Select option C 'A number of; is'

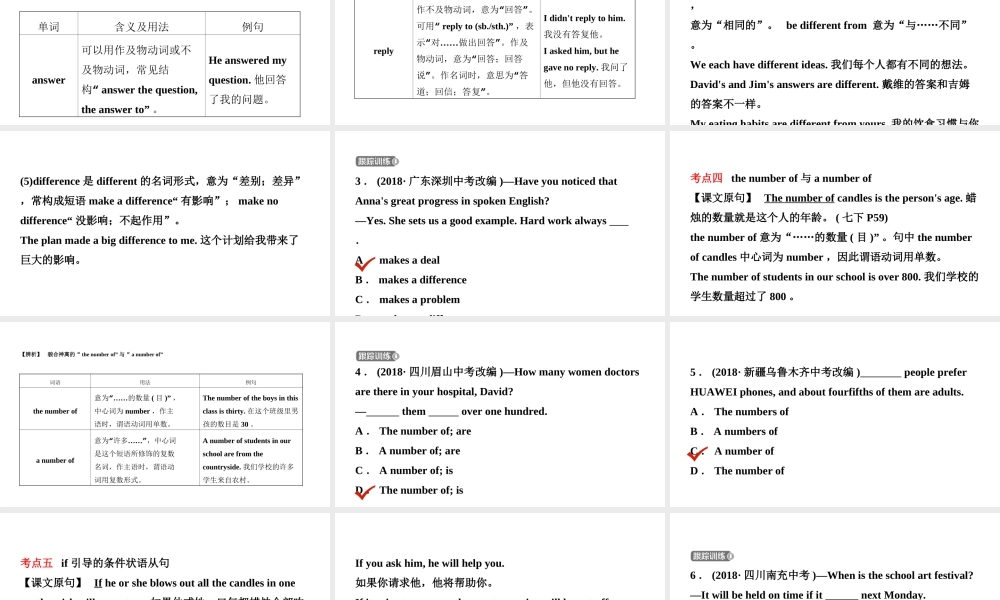(404, 471)
